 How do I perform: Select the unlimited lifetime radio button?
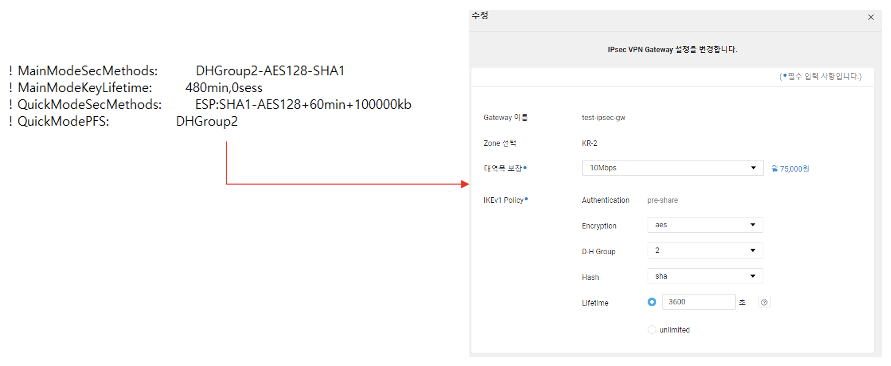(652, 330)
